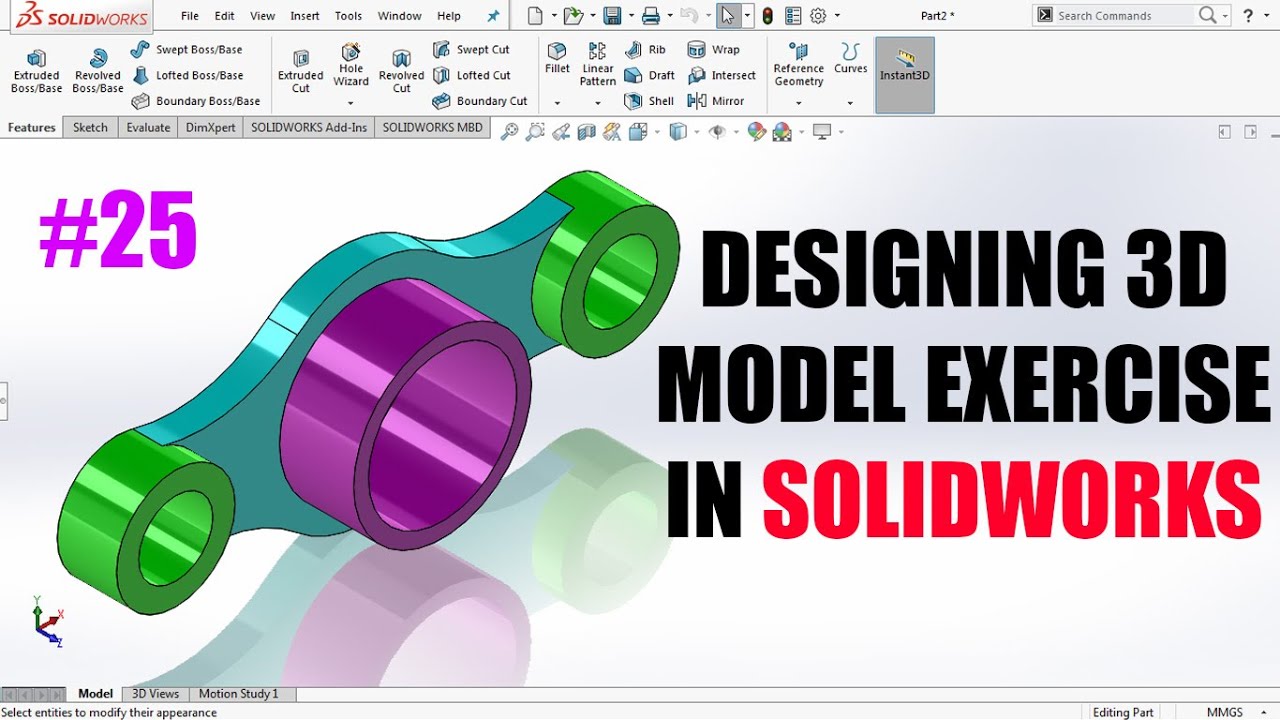Viewport: 1280px width, 720px height.
Task: Expand the Linear Pattern dropdown arrow
Action: coord(597,103)
